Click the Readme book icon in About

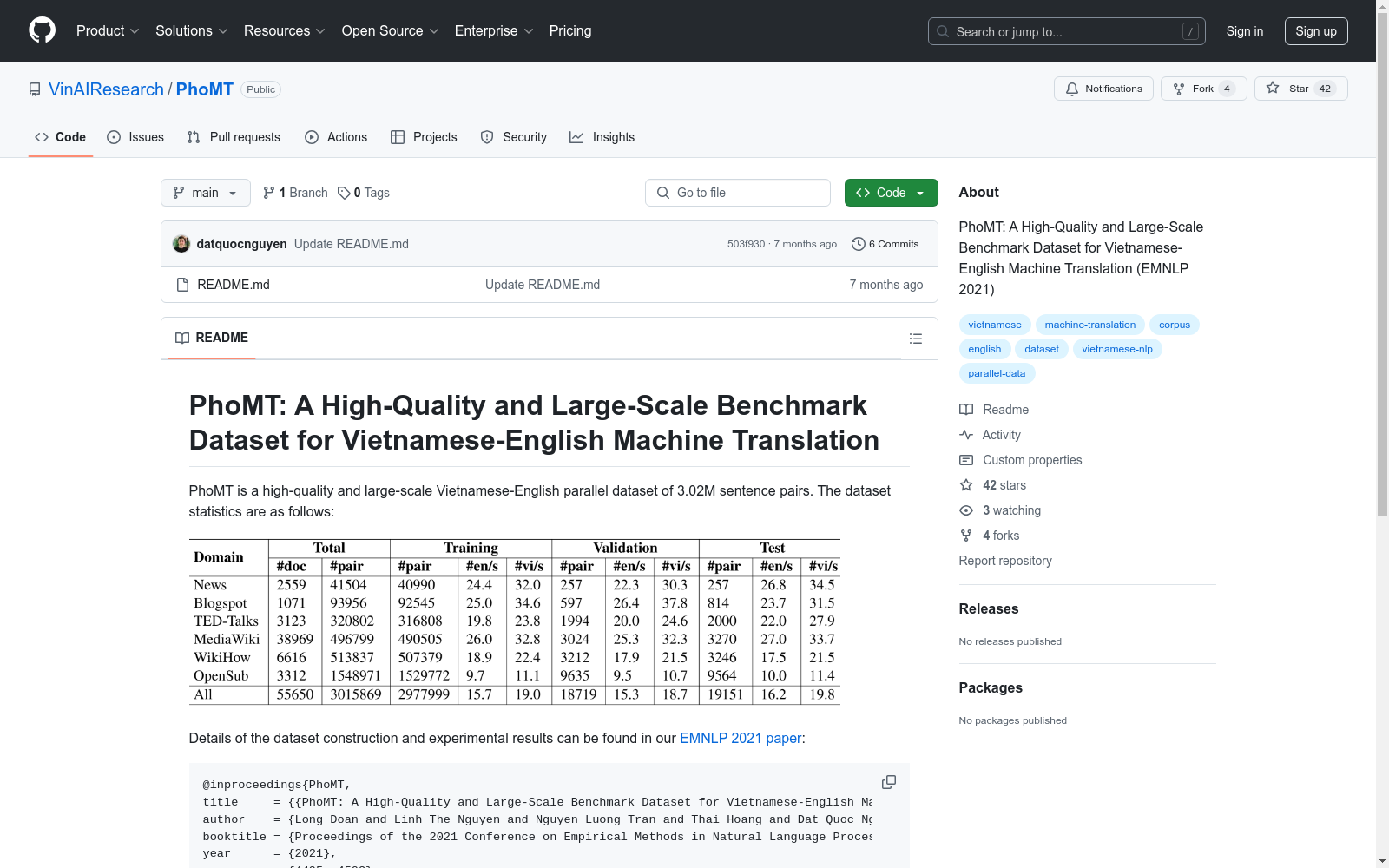click(x=966, y=410)
